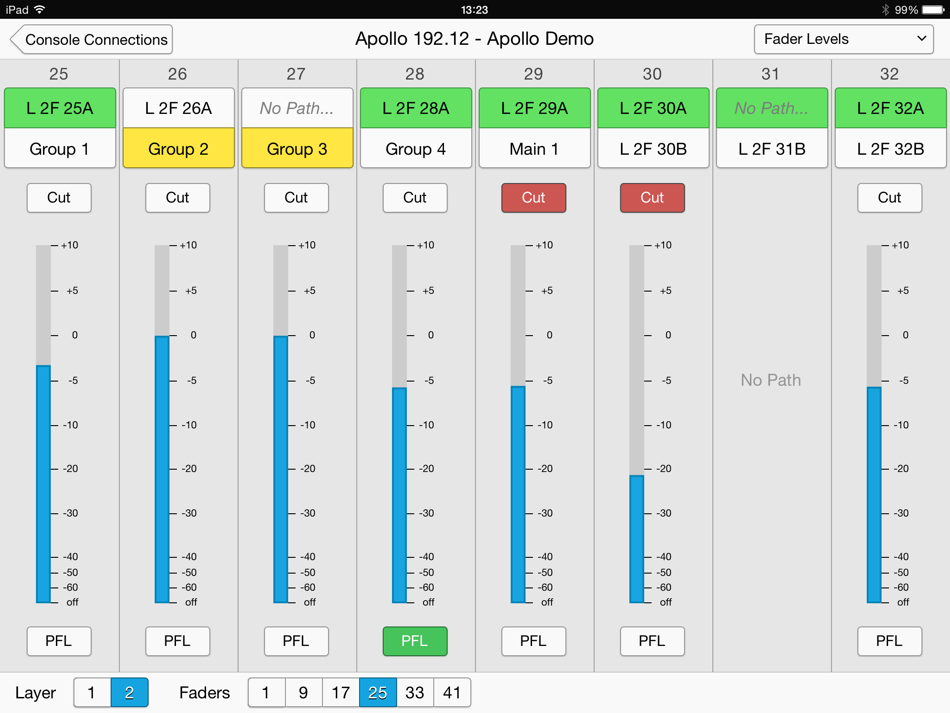The image size is (950, 713).
Task: Select the L 2F 30B path
Action: 653,148
